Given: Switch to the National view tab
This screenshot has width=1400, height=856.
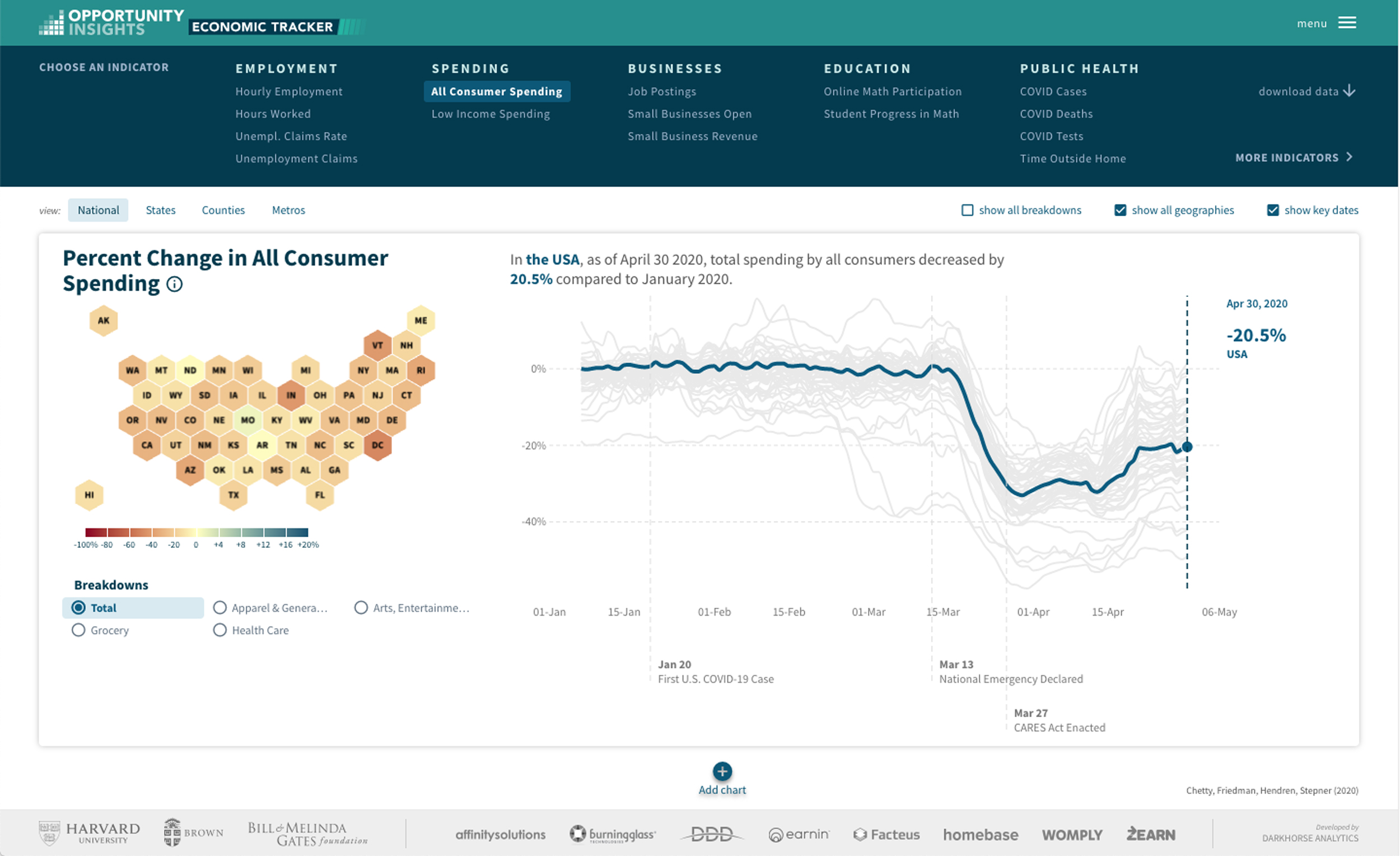Looking at the screenshot, I should (x=99, y=210).
